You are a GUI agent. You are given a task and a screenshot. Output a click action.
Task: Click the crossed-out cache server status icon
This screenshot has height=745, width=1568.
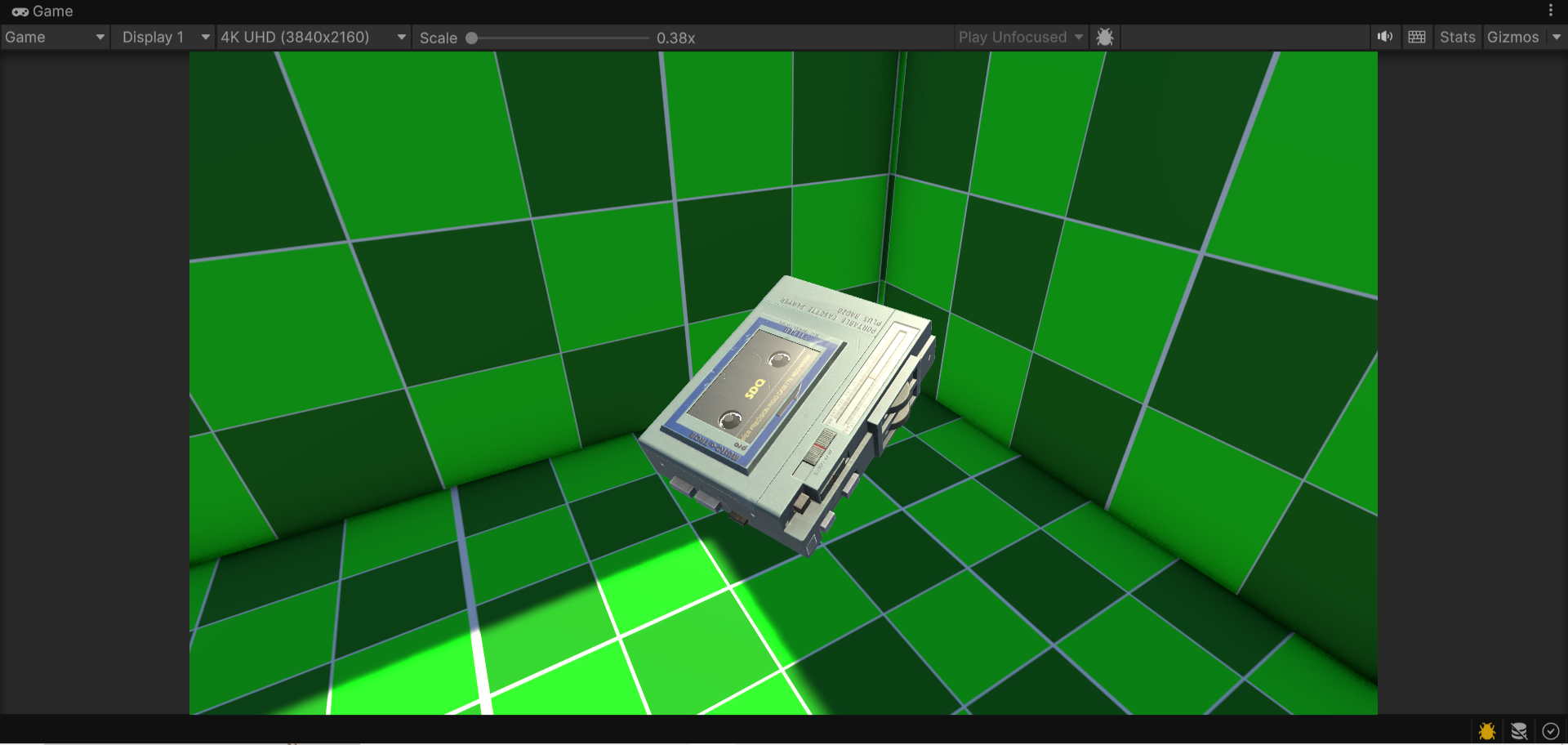coord(1519,731)
